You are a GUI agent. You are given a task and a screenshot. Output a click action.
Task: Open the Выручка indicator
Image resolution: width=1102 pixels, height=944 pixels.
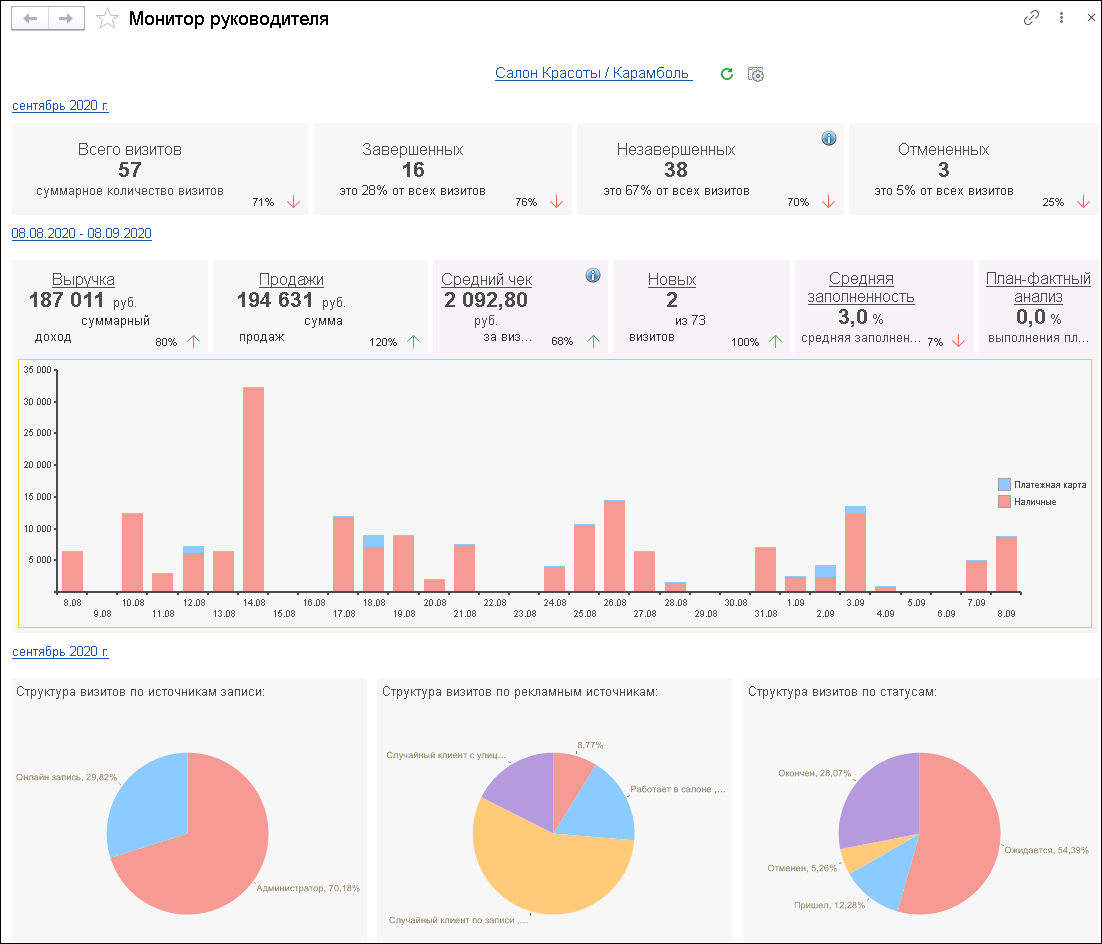click(x=83, y=280)
